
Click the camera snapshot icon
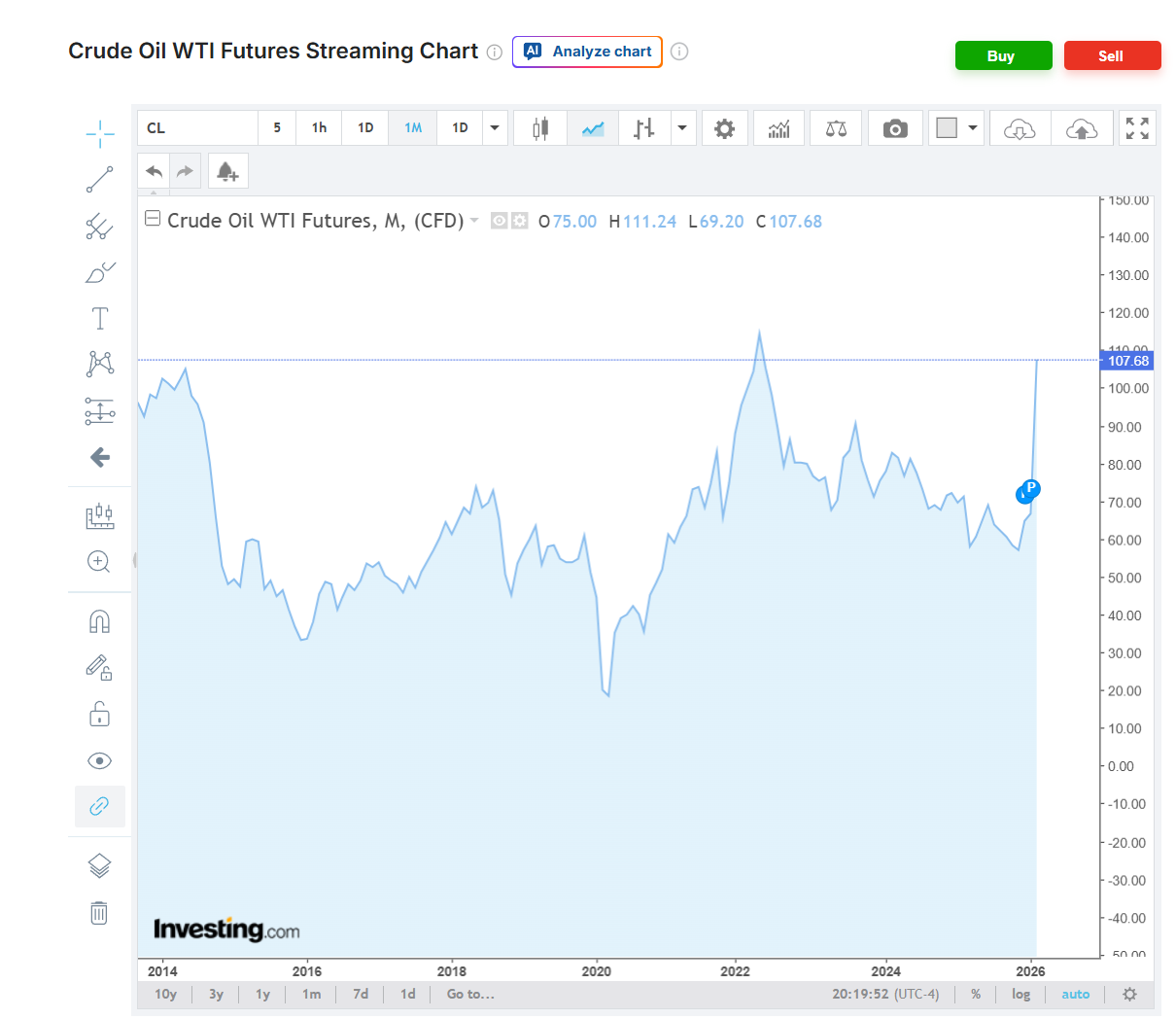coord(895,128)
